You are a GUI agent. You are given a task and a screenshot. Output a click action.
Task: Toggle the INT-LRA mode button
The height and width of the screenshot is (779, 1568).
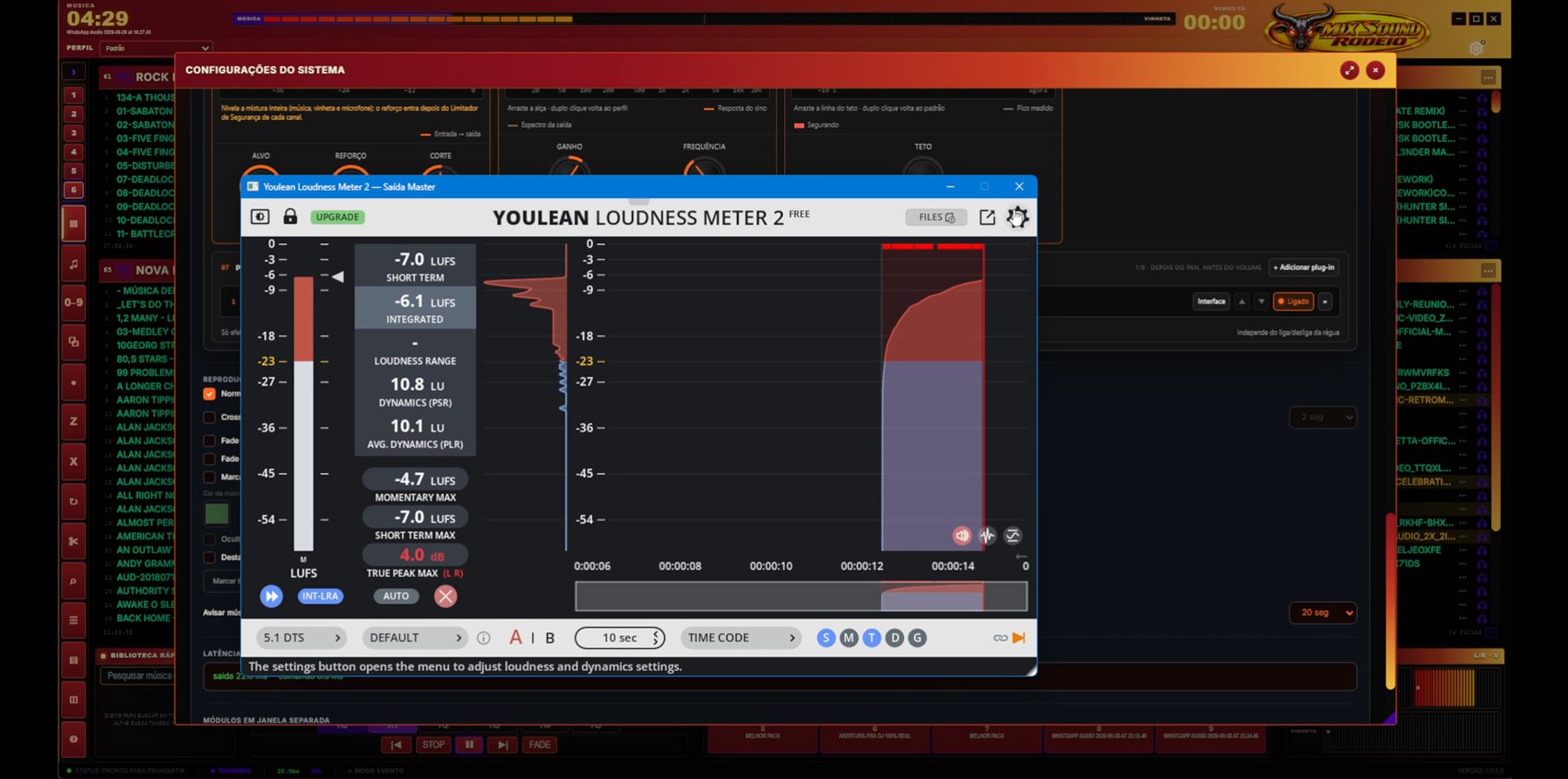point(320,596)
